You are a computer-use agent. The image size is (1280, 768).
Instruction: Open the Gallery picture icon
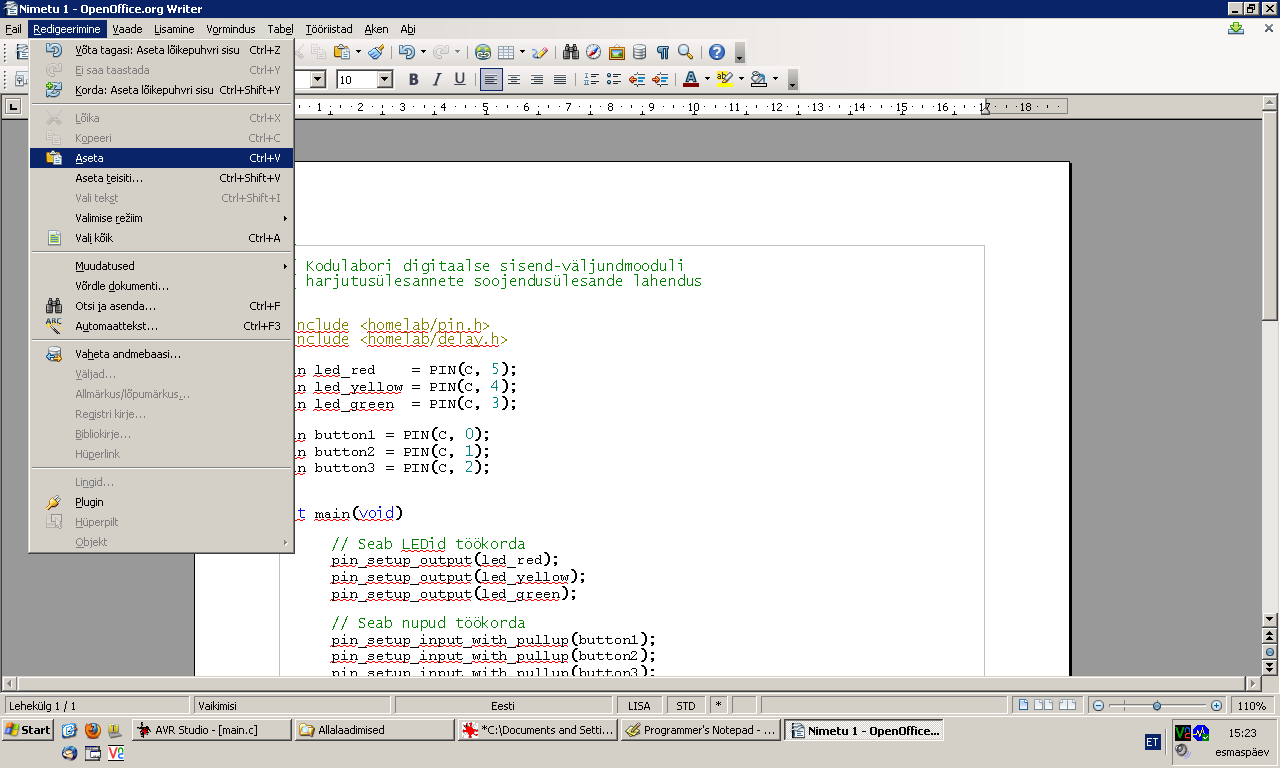pos(617,52)
